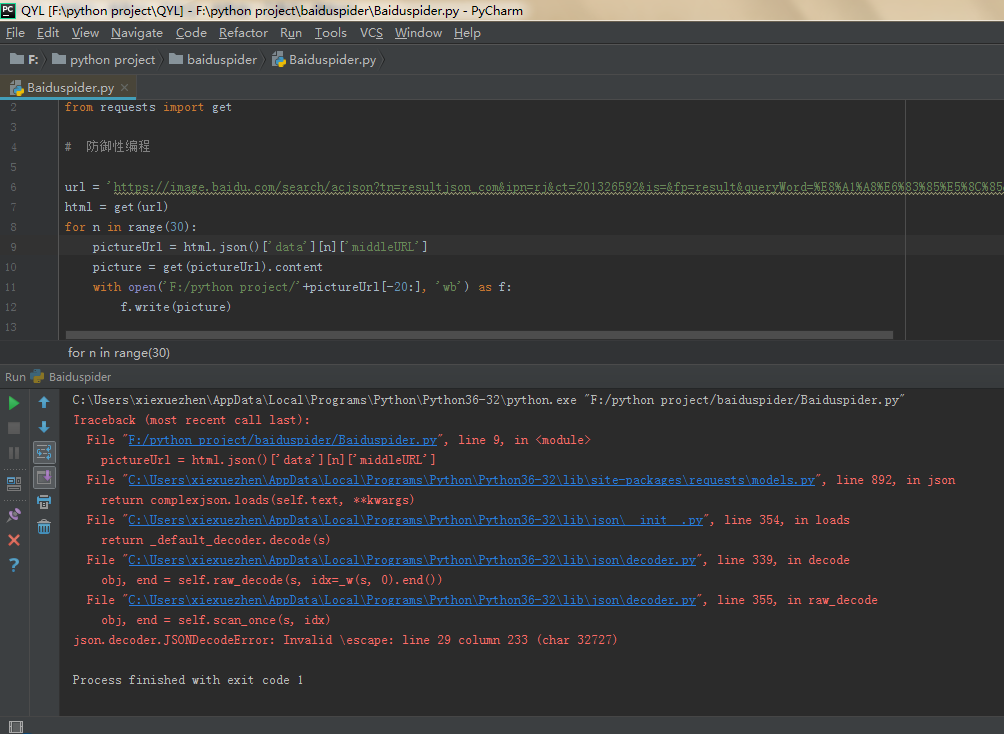This screenshot has width=1004, height=734.
Task: Close the Run tab with red X
Action: [14, 540]
